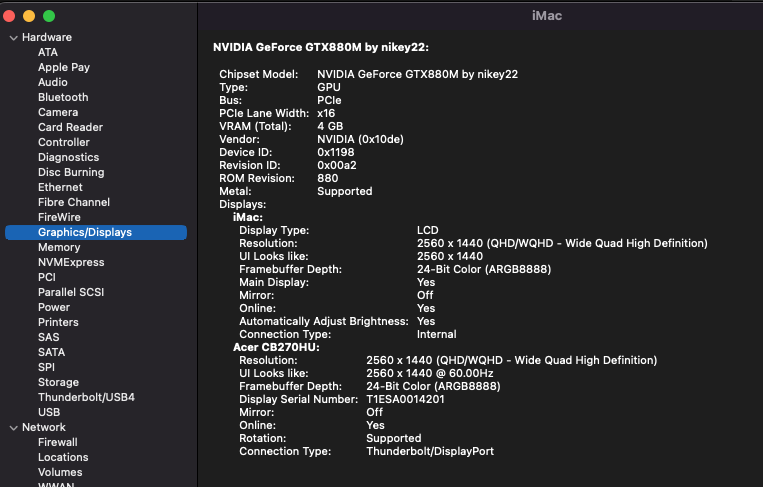Open the SPI entry
Screen dimensions: 763x487
click(46, 367)
